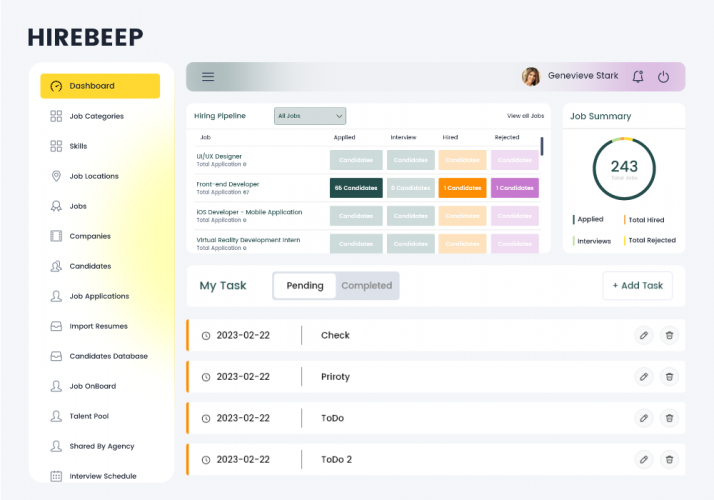Click the clock icon on Check task

[x=206, y=336]
